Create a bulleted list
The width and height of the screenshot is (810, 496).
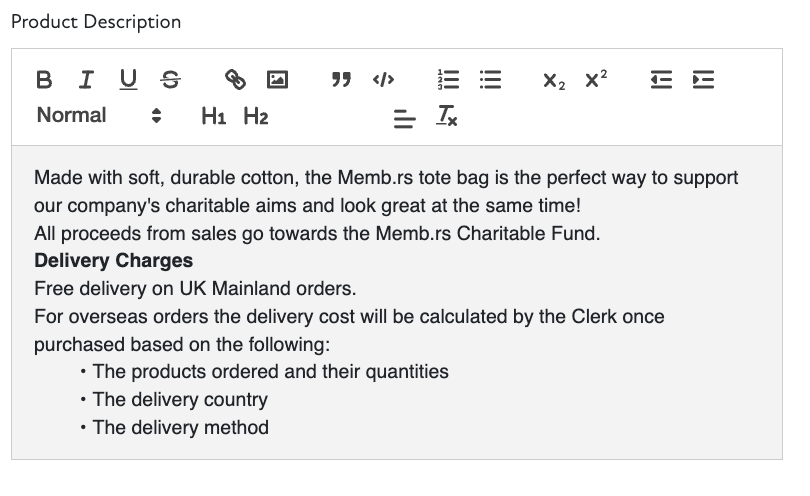pos(490,80)
